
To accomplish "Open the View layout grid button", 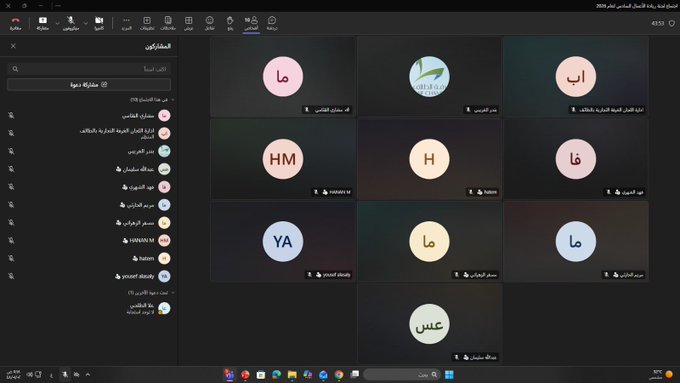I will pos(189,23).
